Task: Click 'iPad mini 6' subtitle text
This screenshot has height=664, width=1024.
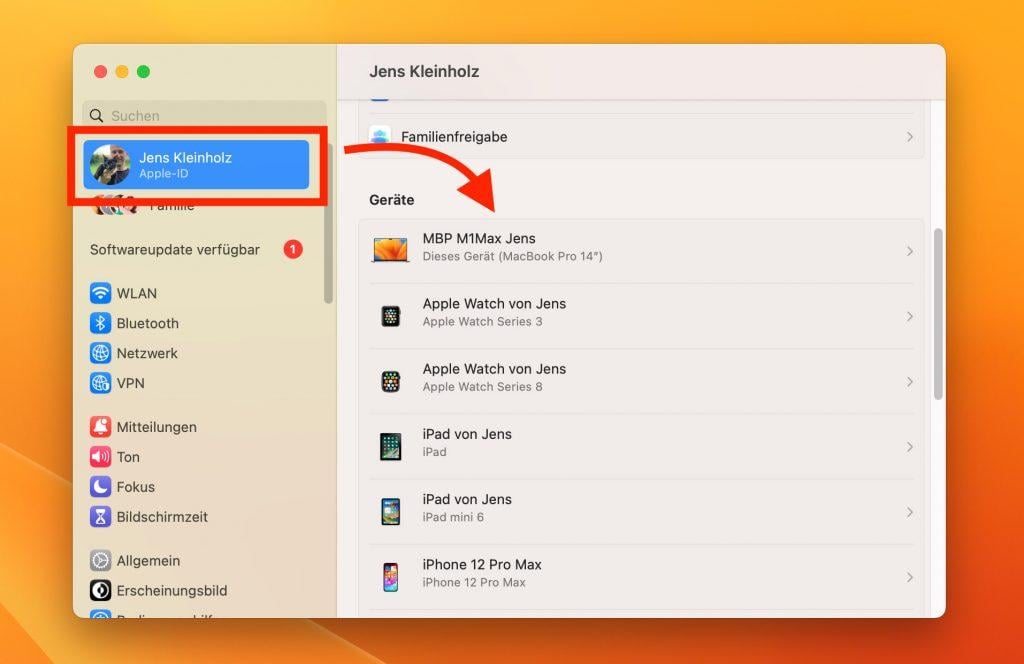Action: pyautogui.click(x=453, y=517)
